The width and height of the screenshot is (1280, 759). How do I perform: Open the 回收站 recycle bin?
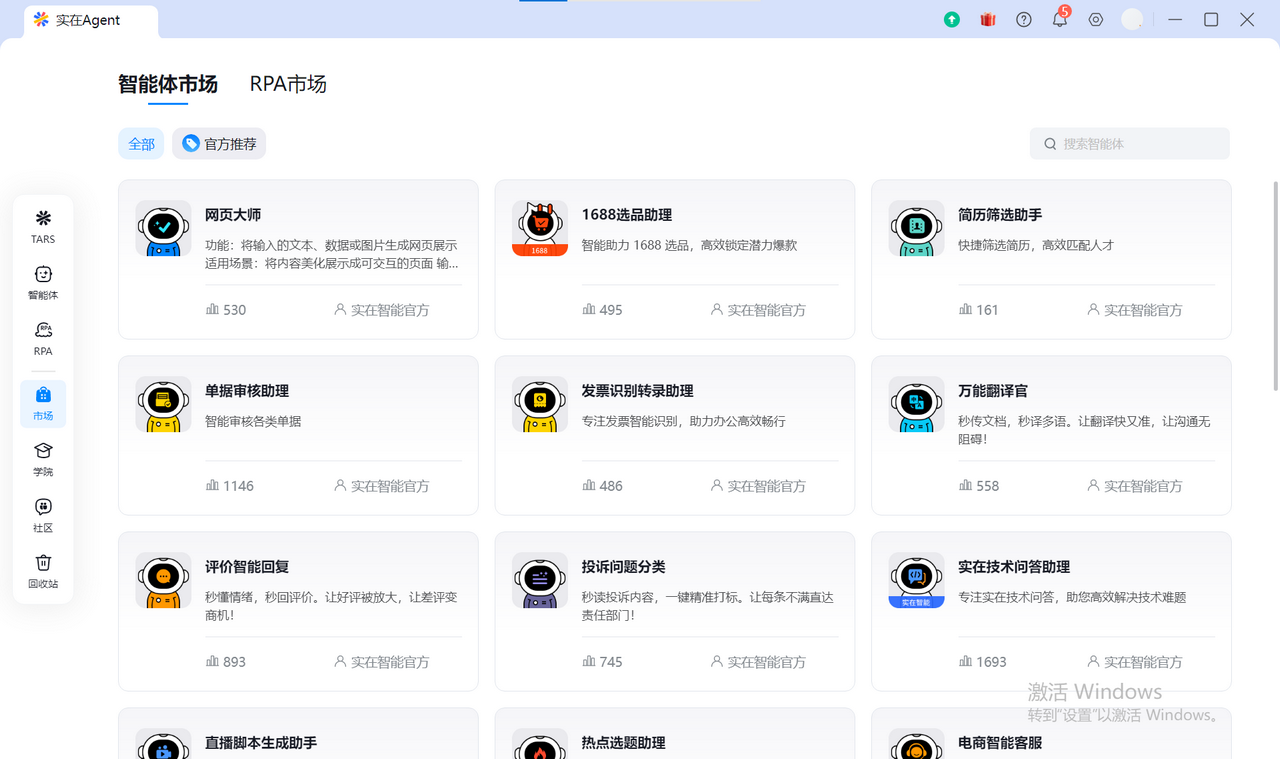tap(43, 572)
